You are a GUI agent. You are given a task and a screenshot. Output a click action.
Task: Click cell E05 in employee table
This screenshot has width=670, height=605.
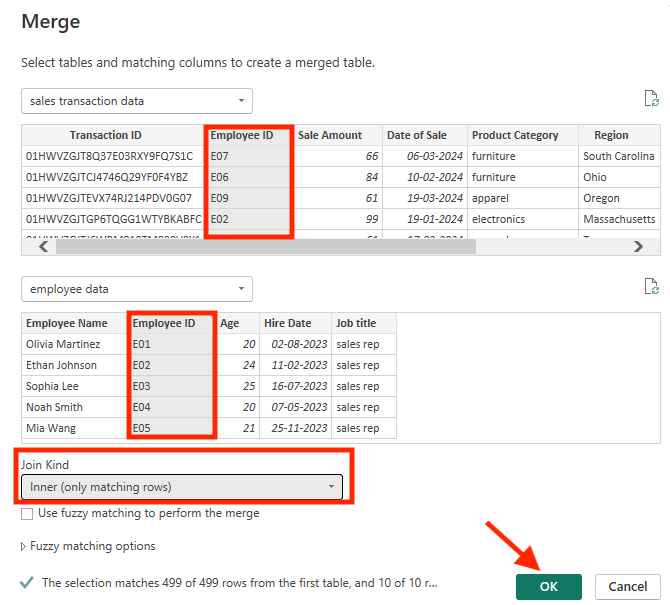click(171, 428)
